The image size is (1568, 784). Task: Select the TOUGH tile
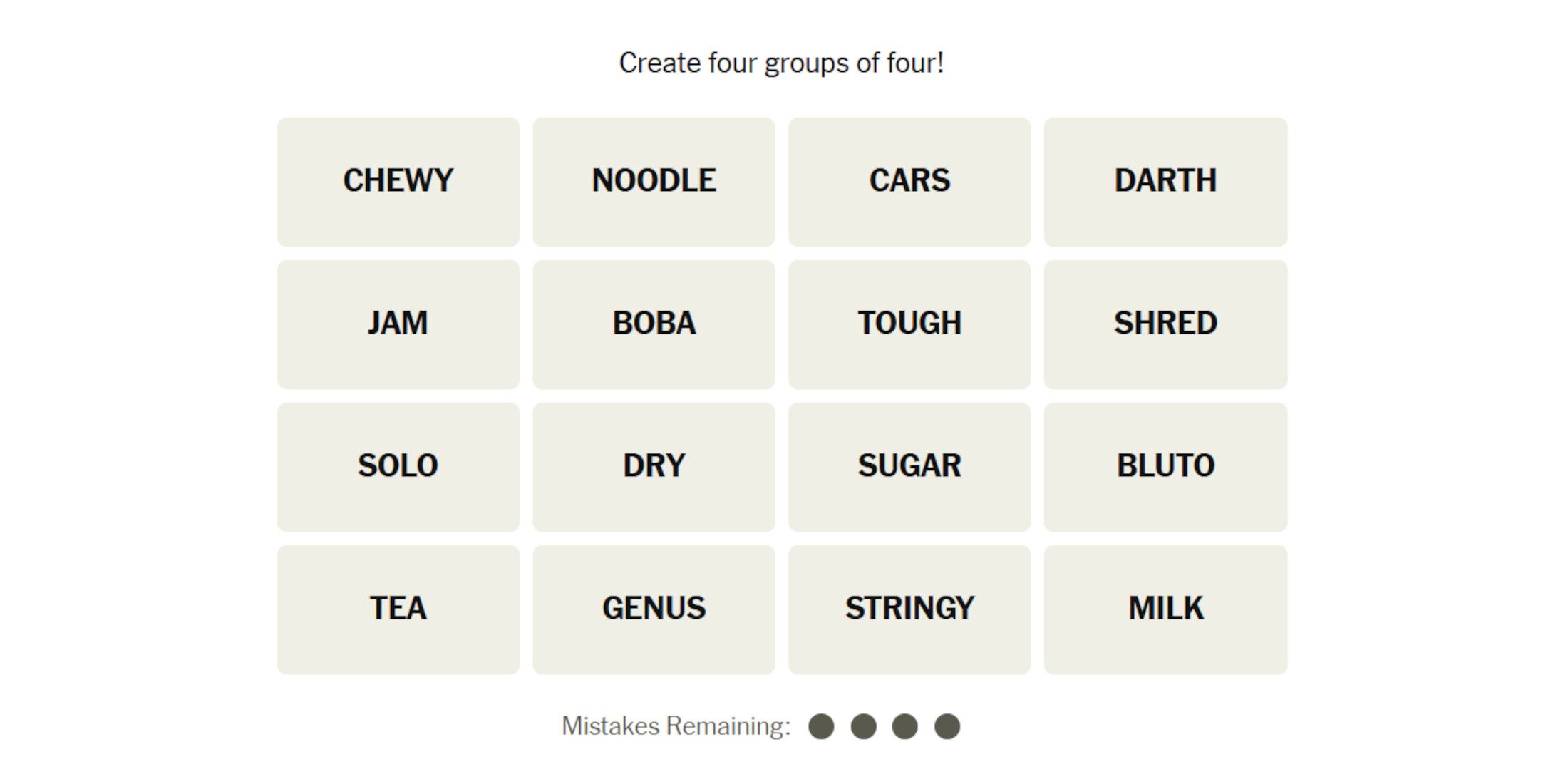909,324
